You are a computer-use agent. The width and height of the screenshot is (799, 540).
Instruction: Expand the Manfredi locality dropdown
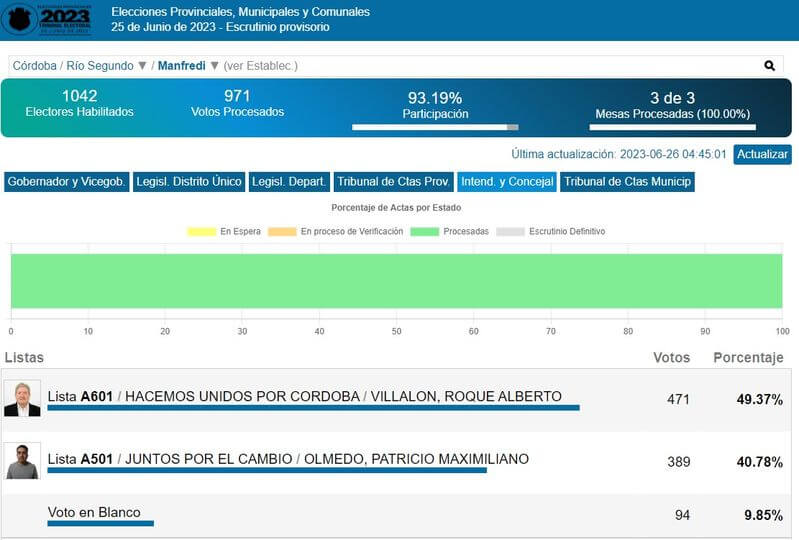pyautogui.click(x=214, y=66)
